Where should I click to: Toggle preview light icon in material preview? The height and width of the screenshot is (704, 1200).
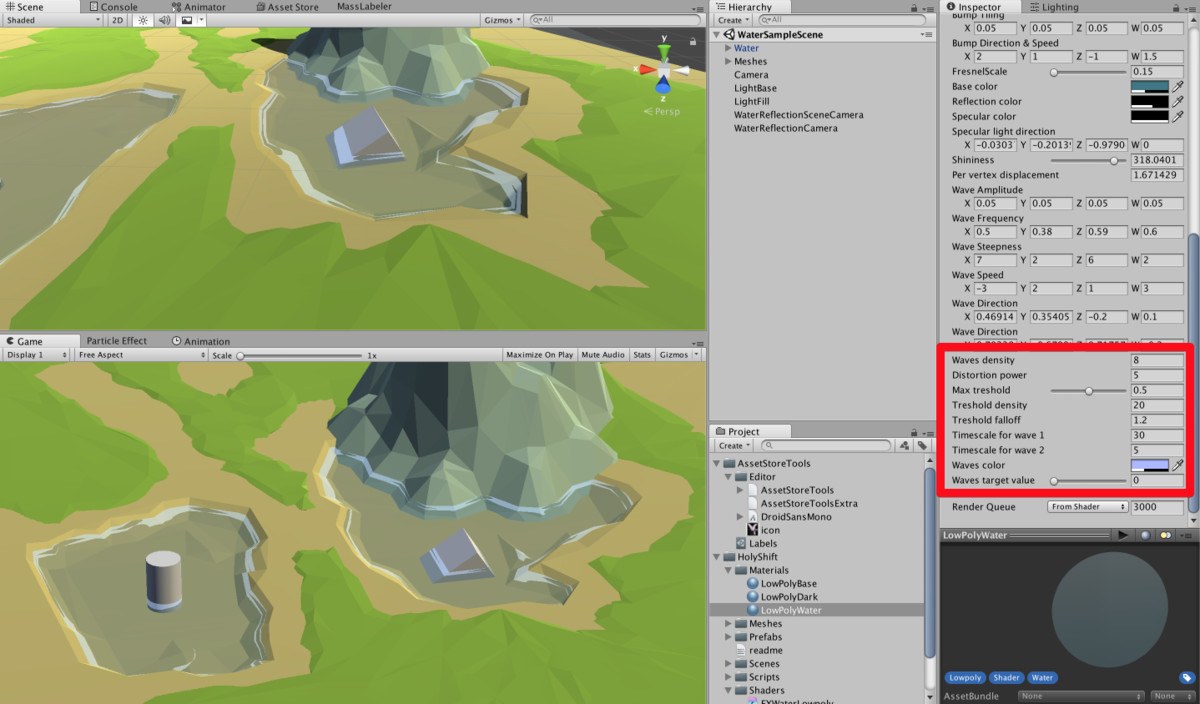(x=1165, y=535)
